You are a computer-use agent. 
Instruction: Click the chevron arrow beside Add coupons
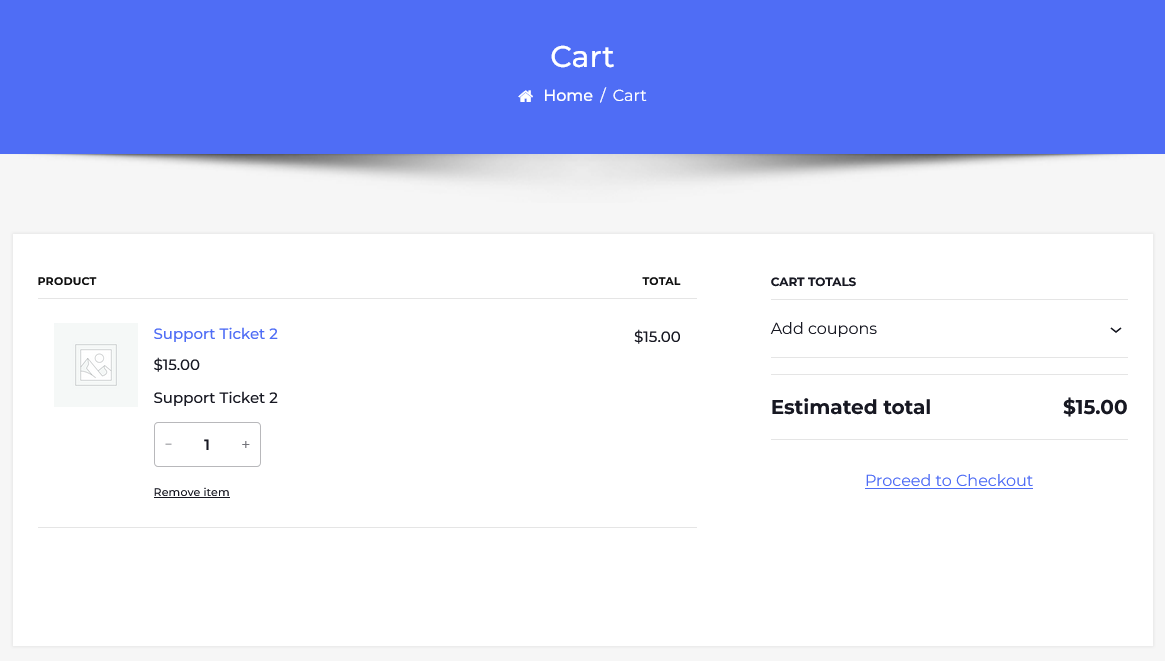pyautogui.click(x=1116, y=330)
